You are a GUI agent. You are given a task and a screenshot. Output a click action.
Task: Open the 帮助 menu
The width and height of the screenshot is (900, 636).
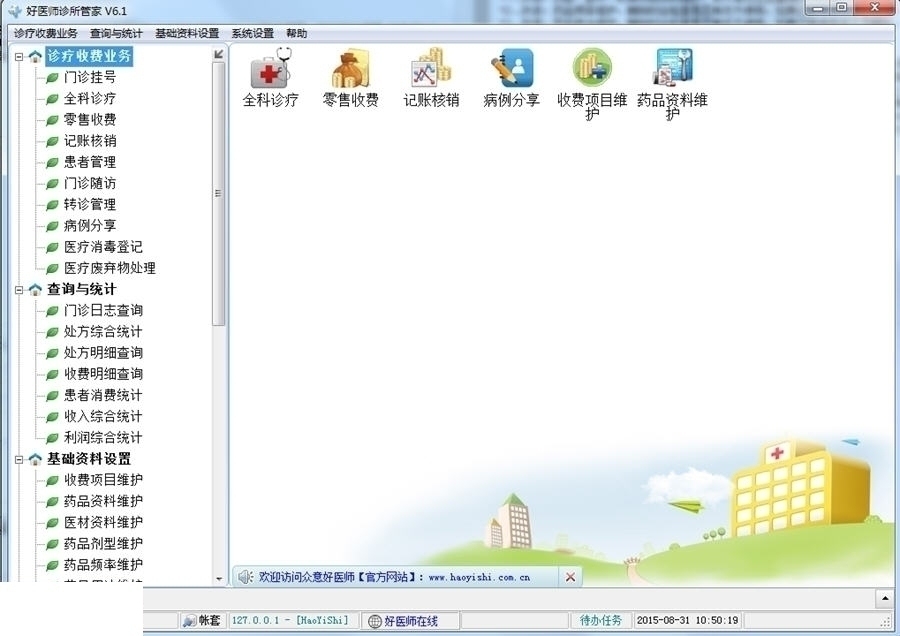pos(295,33)
